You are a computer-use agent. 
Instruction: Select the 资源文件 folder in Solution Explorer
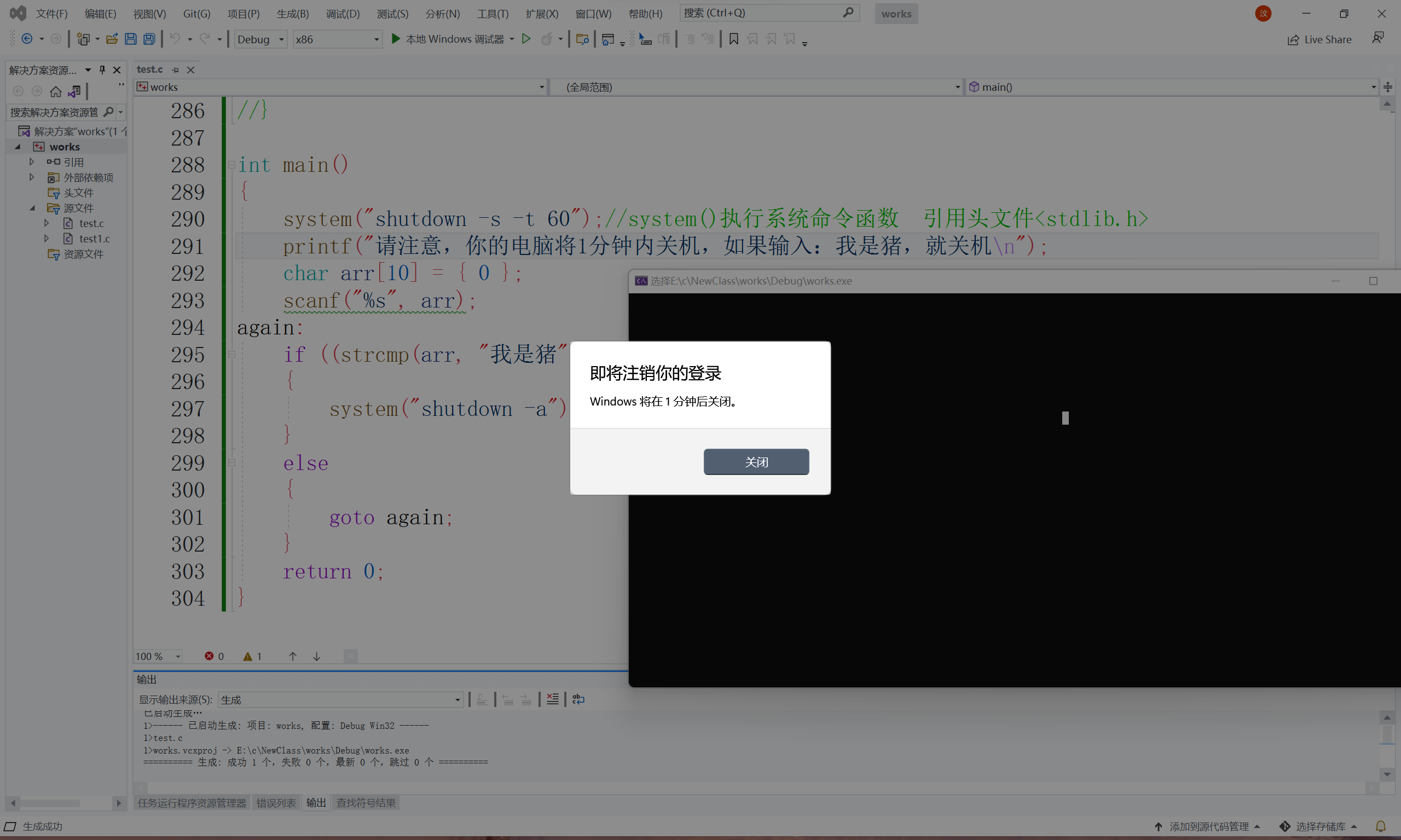coord(83,253)
